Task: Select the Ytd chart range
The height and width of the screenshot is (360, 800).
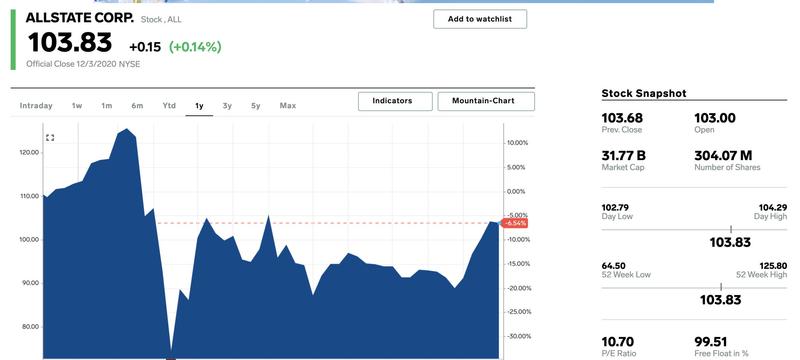Action: (169, 106)
